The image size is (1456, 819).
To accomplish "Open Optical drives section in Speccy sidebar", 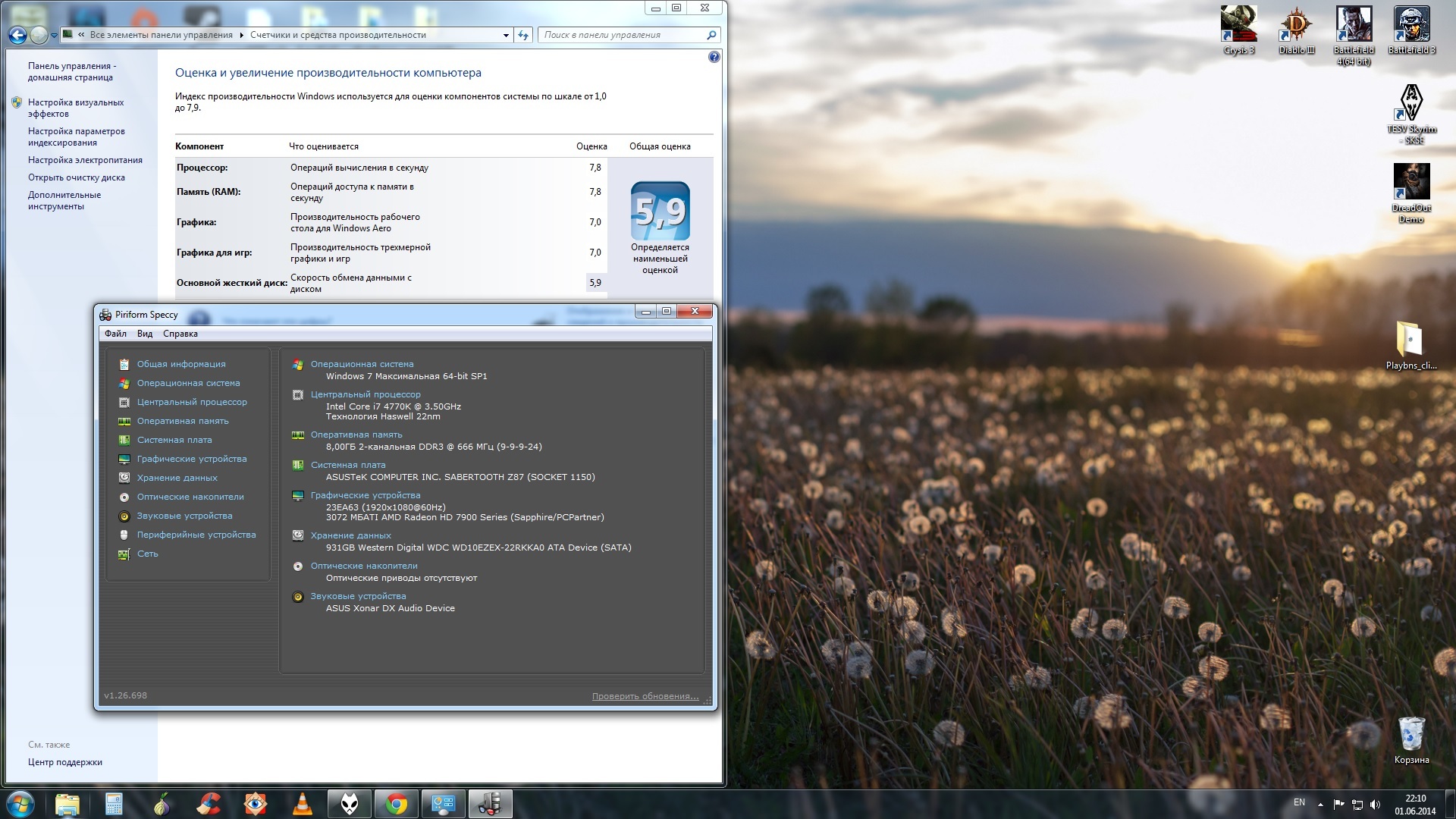I will pyautogui.click(x=190, y=497).
